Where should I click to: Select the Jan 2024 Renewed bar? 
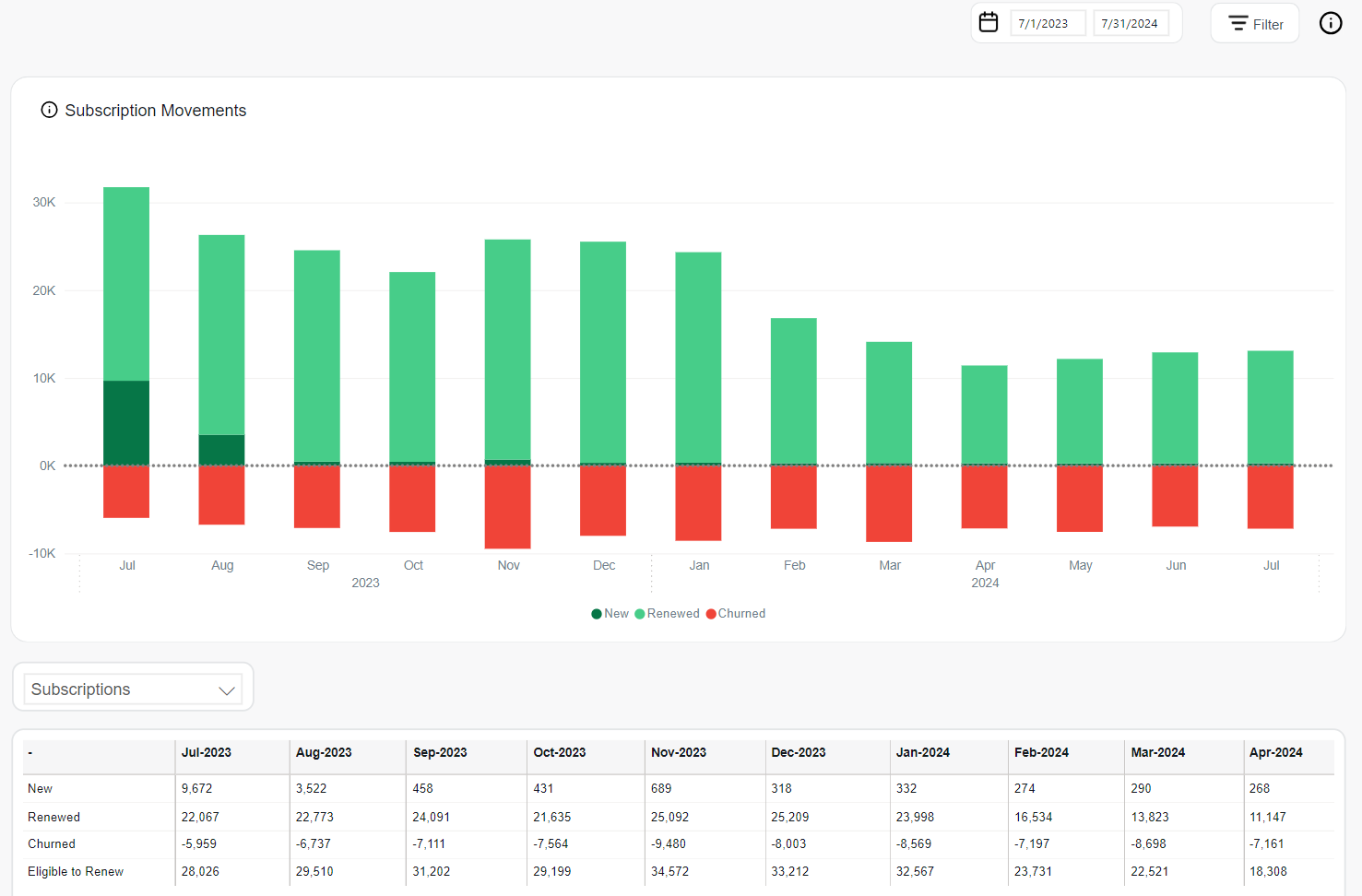coord(698,358)
